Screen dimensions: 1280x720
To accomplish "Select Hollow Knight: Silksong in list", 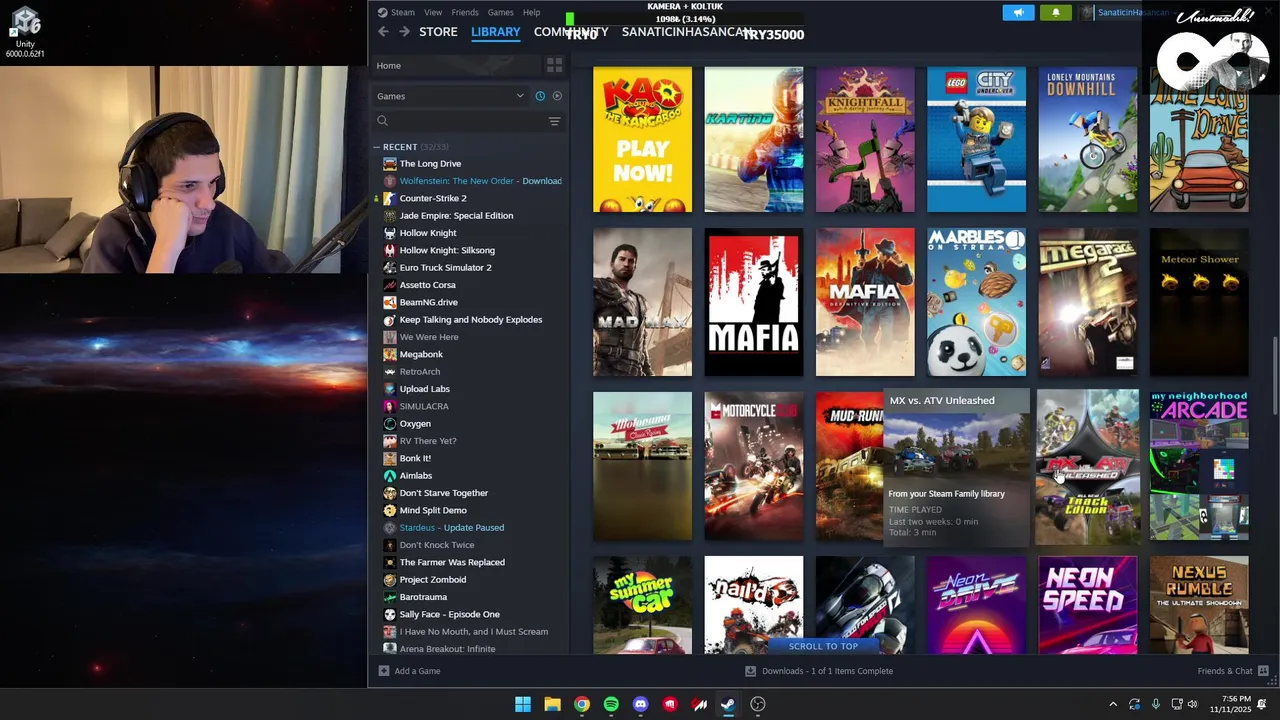I will click(447, 250).
